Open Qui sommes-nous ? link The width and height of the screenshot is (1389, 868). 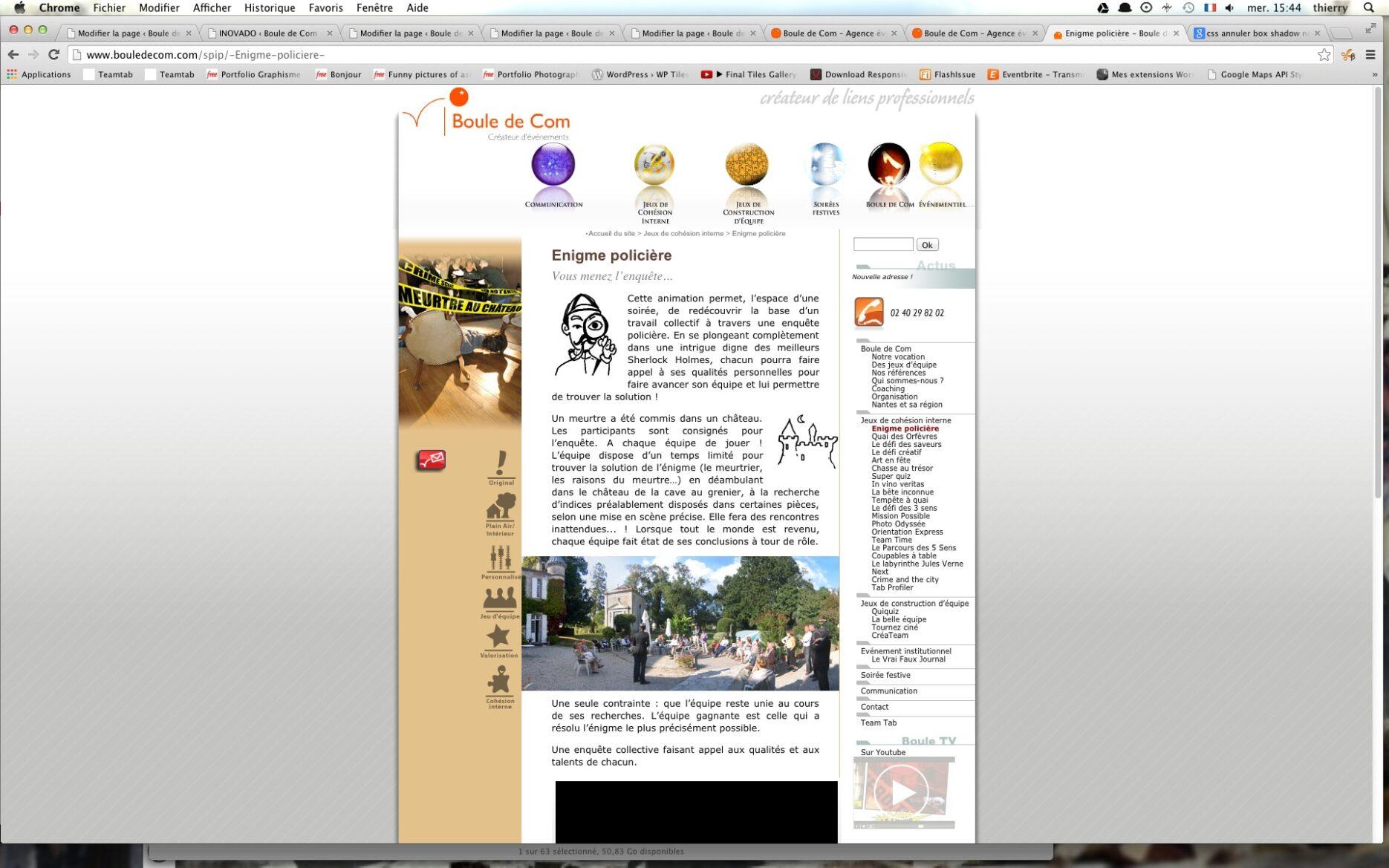point(908,380)
